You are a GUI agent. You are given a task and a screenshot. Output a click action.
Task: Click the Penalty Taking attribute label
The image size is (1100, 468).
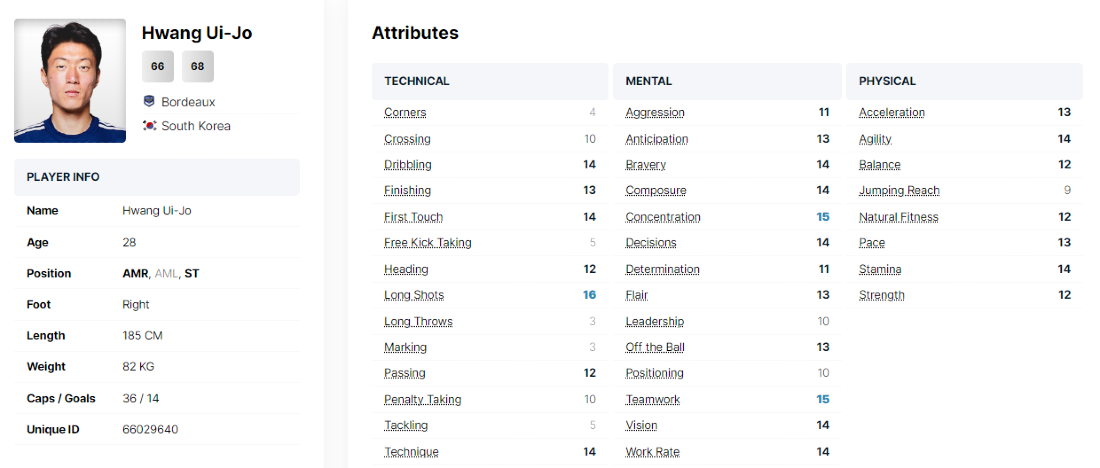(x=422, y=399)
